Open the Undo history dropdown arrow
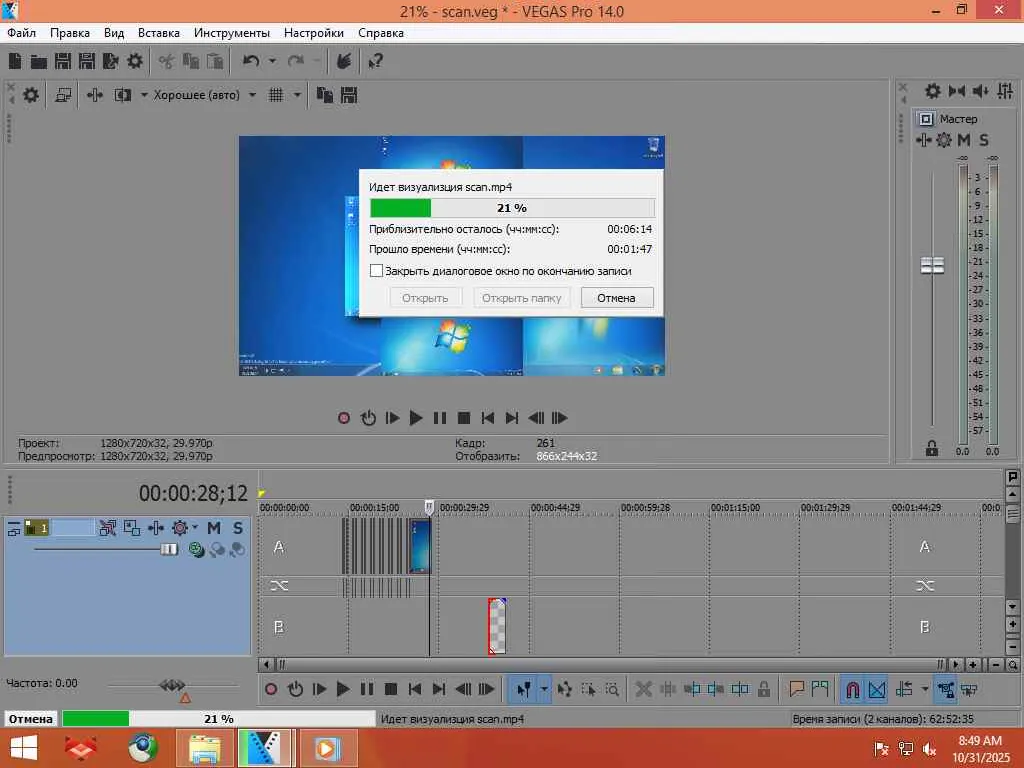The image size is (1024, 768). coord(272,61)
